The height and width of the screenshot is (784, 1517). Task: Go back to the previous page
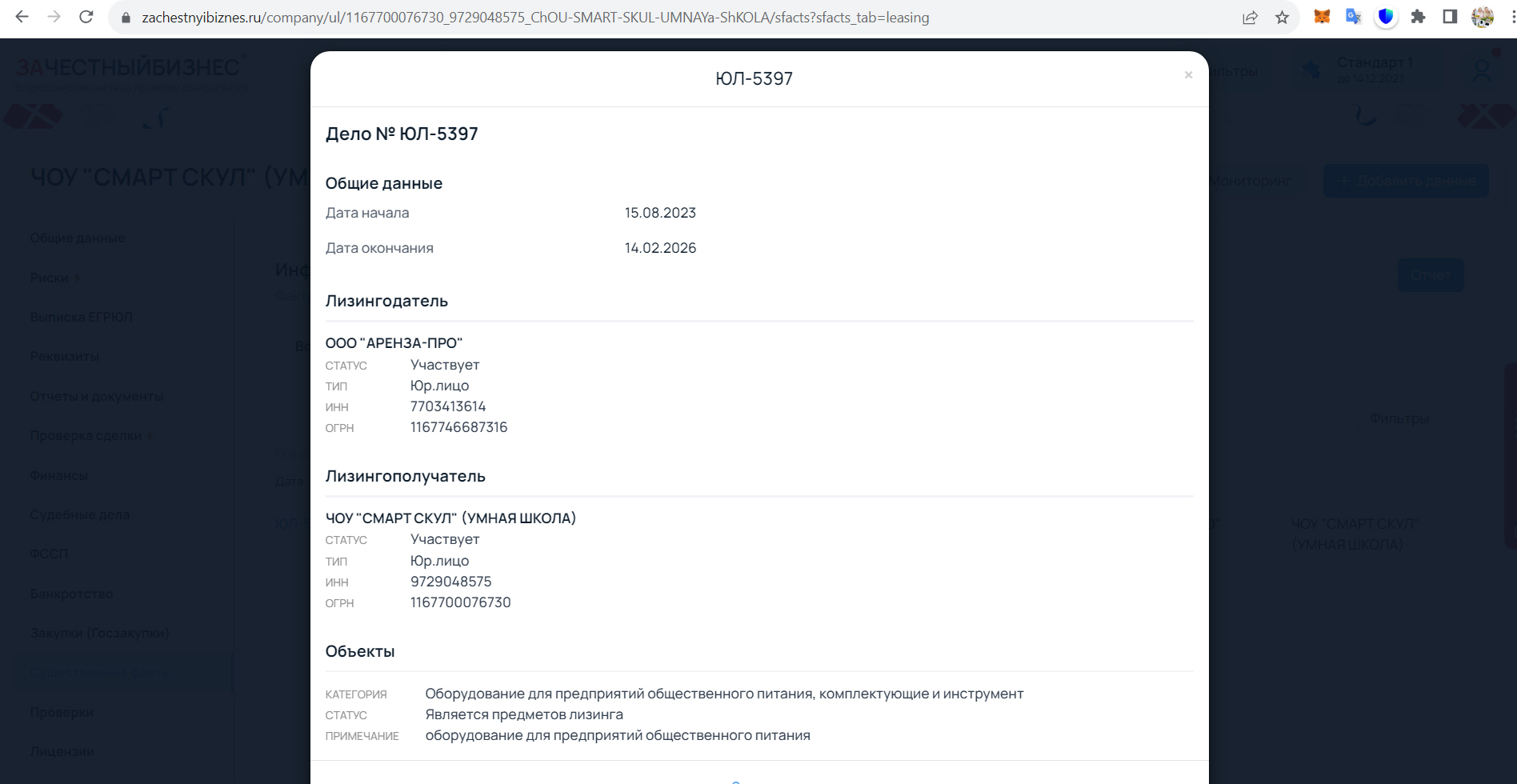22,17
